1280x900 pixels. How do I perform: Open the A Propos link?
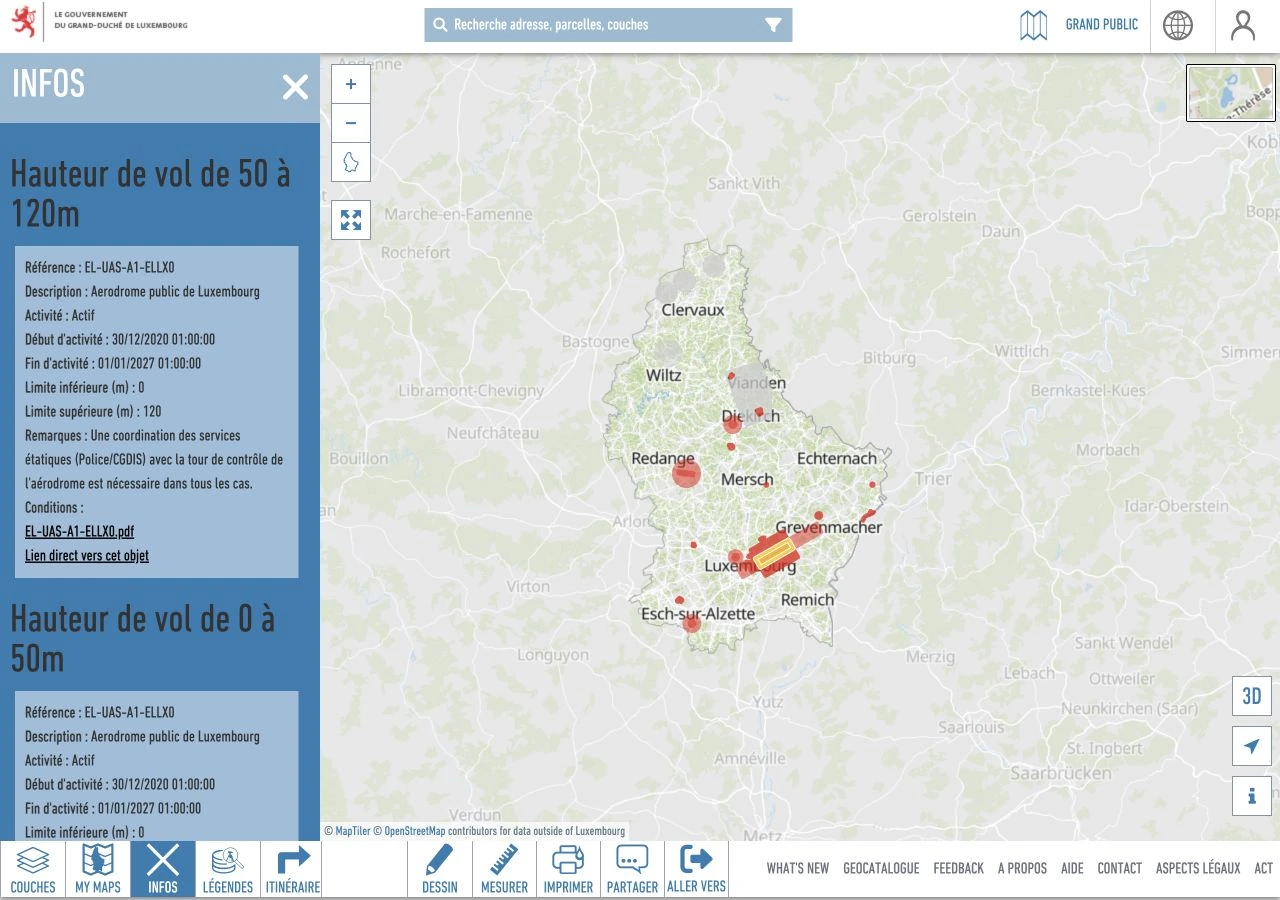pyautogui.click(x=1022, y=868)
